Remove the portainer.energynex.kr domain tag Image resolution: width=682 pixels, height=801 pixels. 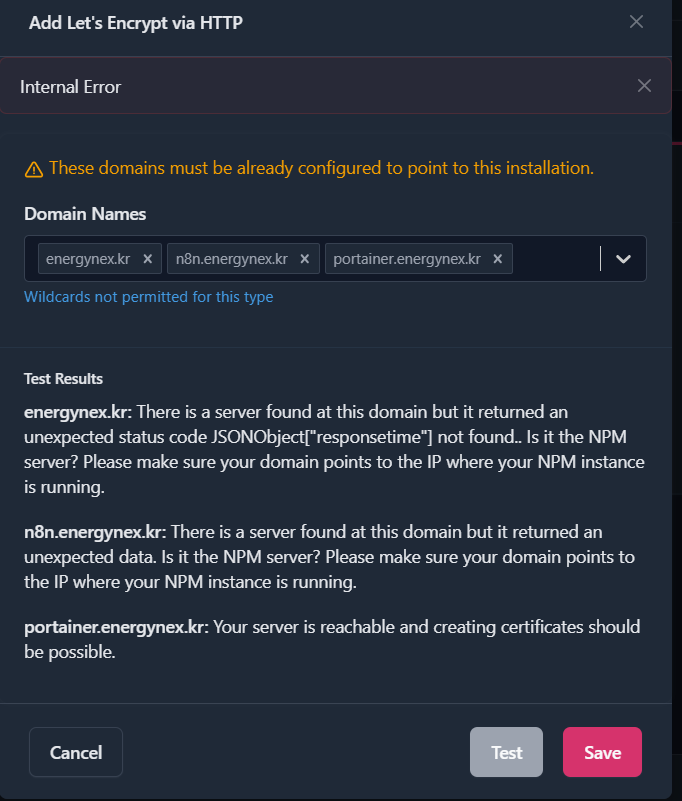click(498, 259)
